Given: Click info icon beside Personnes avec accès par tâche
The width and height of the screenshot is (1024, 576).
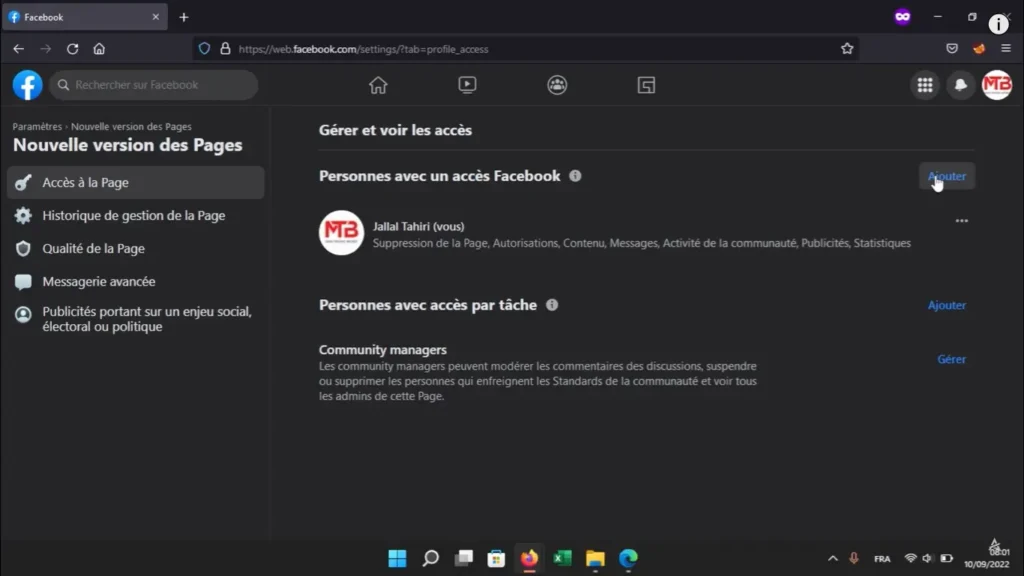Looking at the screenshot, I should (552, 305).
